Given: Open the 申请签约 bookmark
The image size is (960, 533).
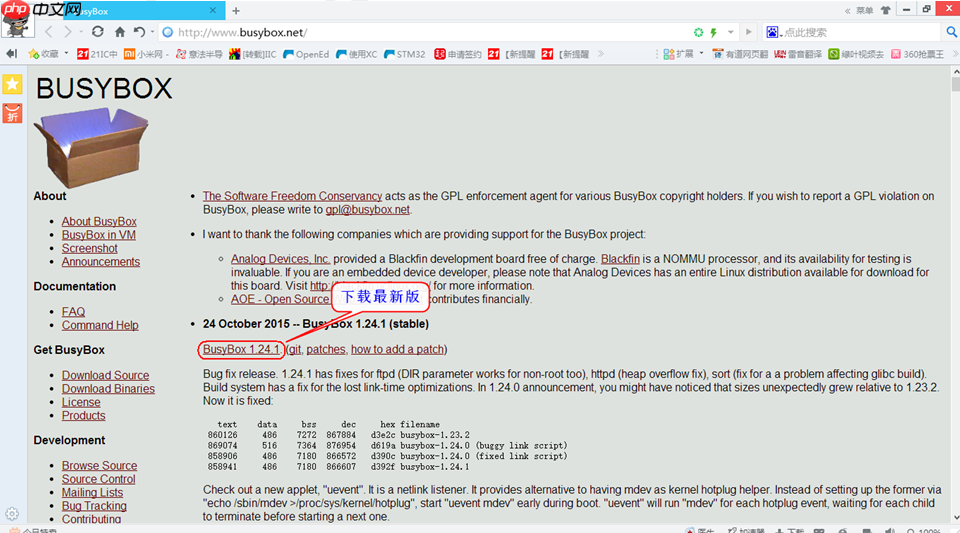Looking at the screenshot, I should tap(458, 54).
